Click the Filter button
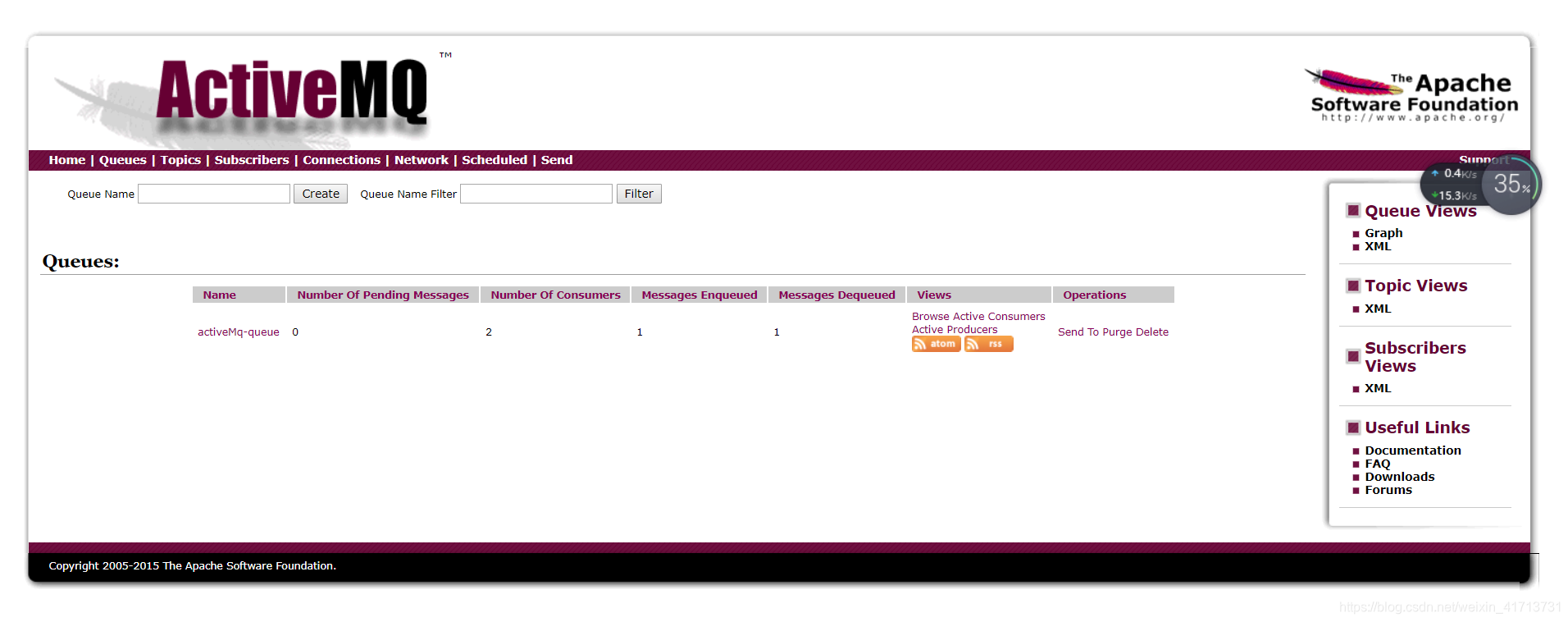The height and width of the screenshot is (622, 1568). click(639, 194)
